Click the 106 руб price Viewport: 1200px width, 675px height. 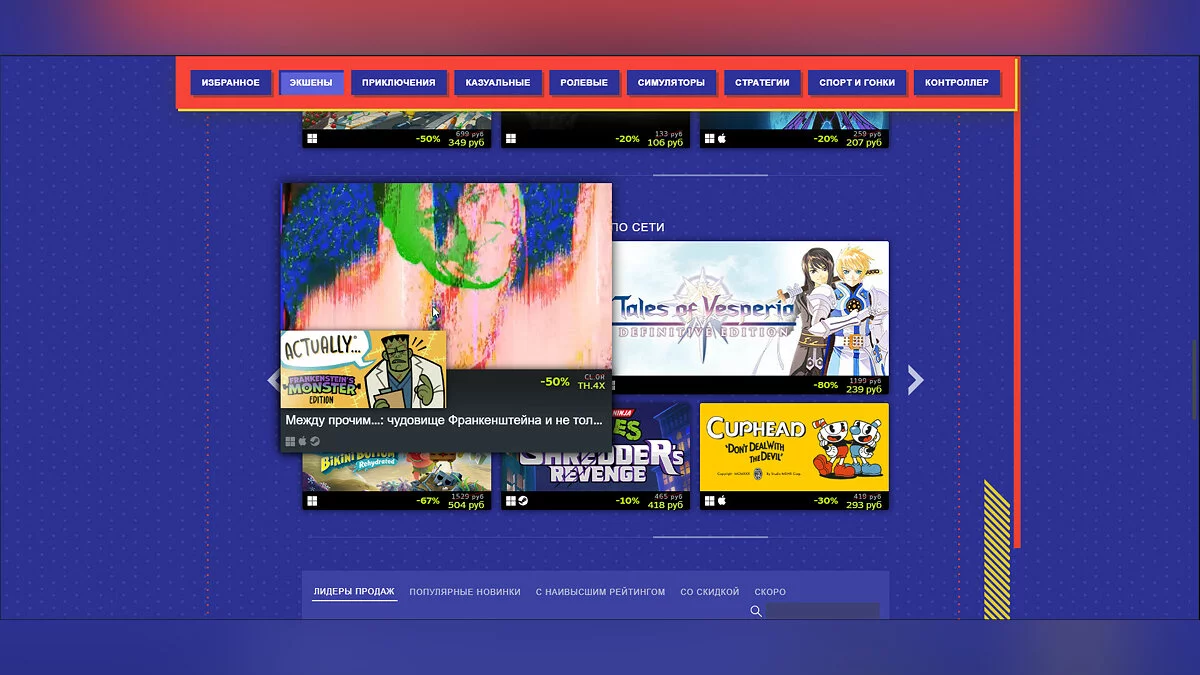pos(665,143)
